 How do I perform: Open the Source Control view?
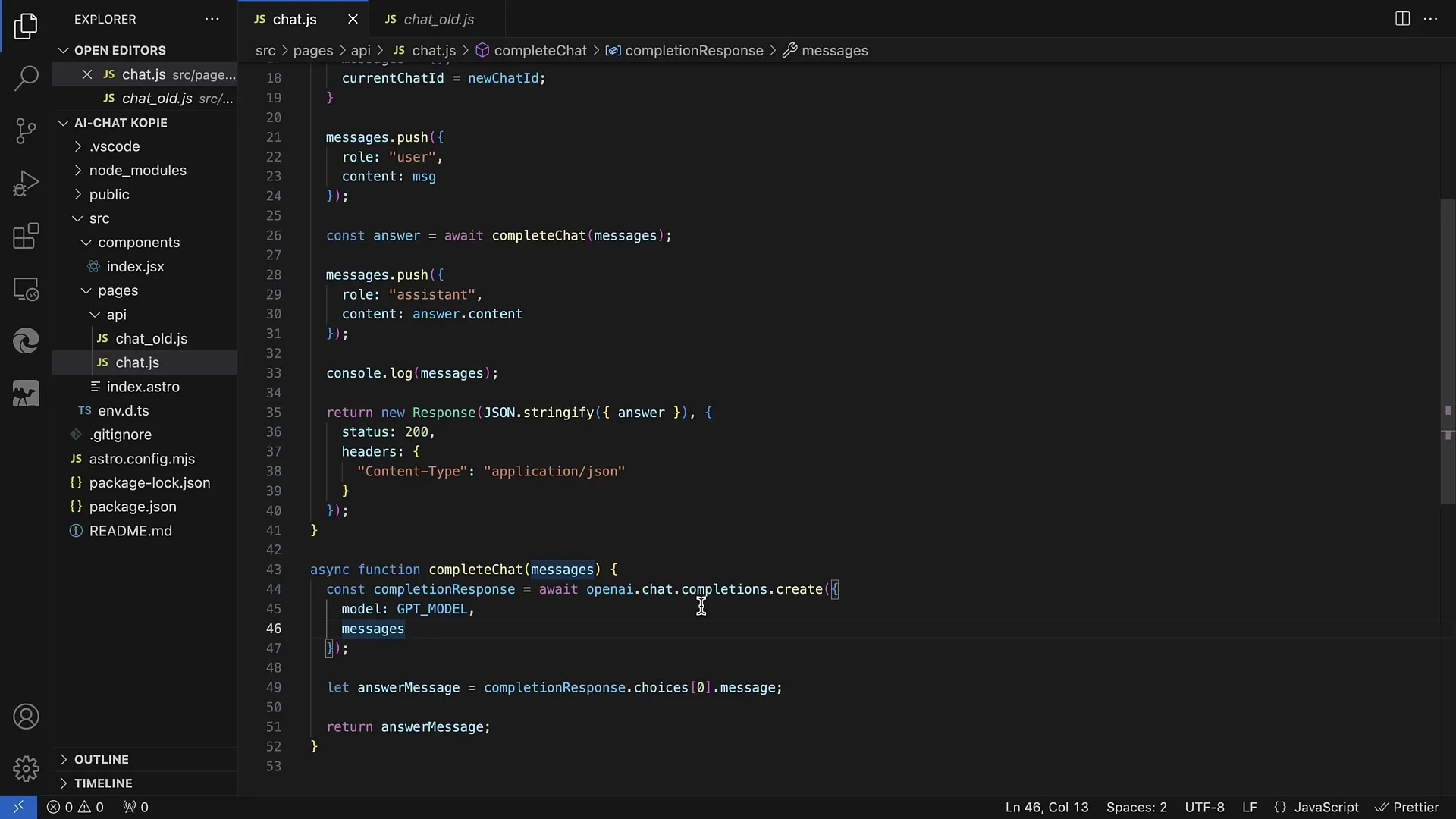(x=26, y=131)
